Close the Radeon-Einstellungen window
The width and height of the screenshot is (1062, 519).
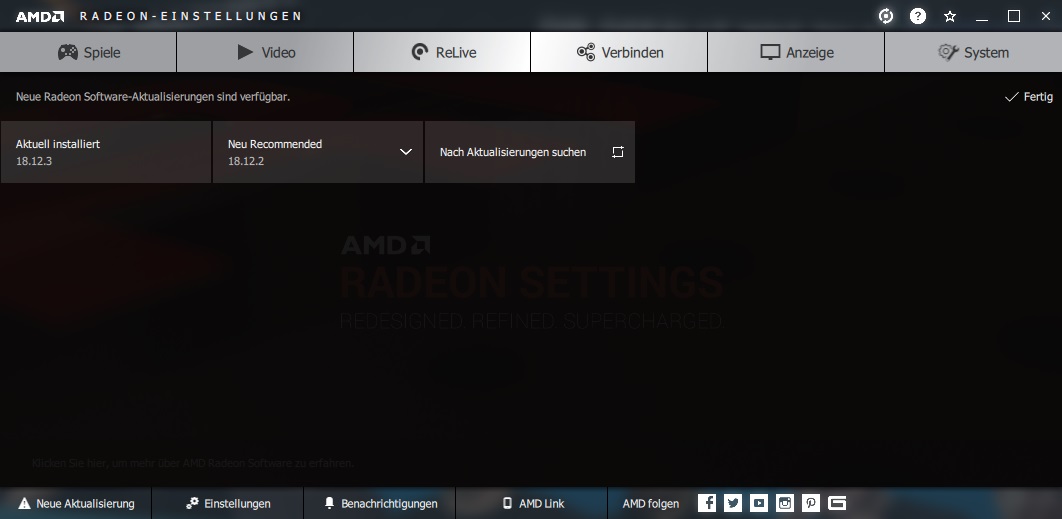click(x=1046, y=16)
